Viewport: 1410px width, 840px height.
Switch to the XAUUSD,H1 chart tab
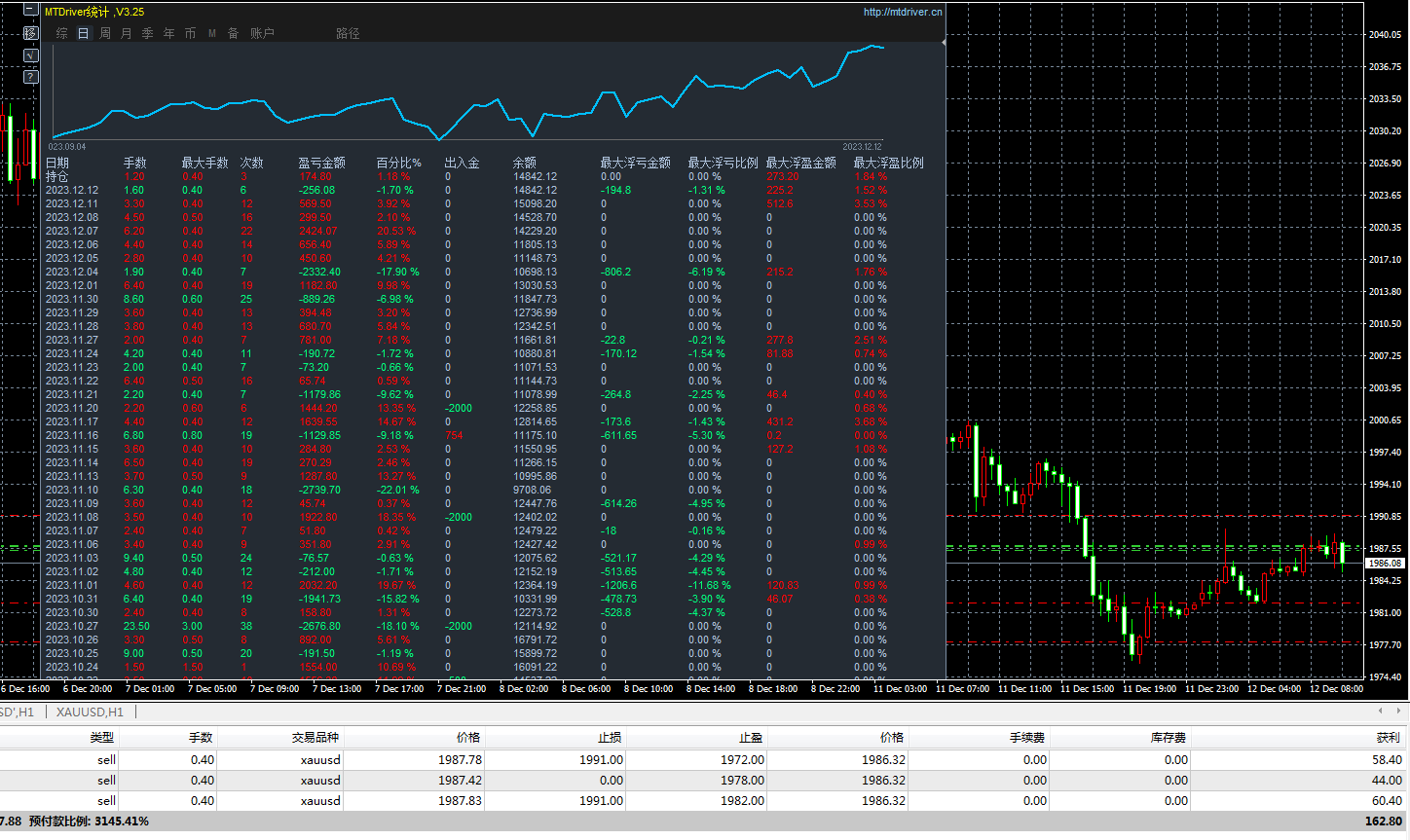[x=91, y=712]
